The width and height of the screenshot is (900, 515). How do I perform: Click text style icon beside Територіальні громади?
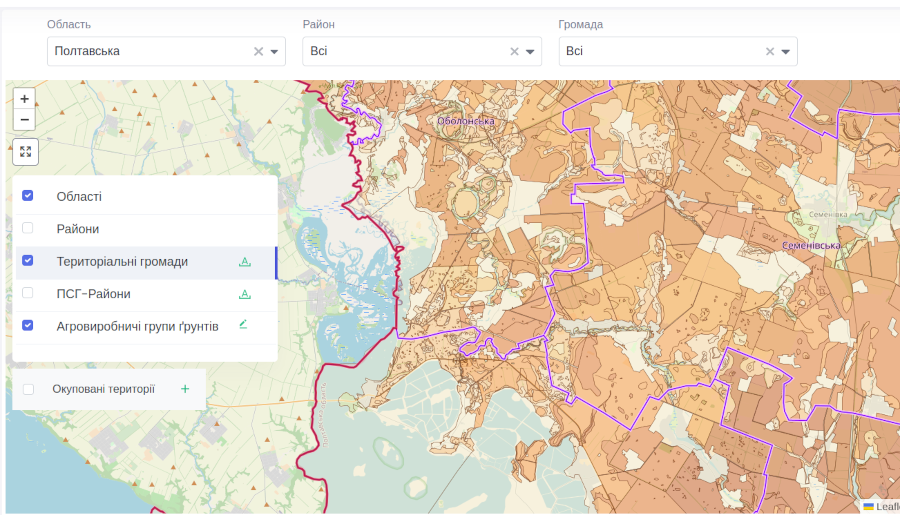[x=244, y=262]
